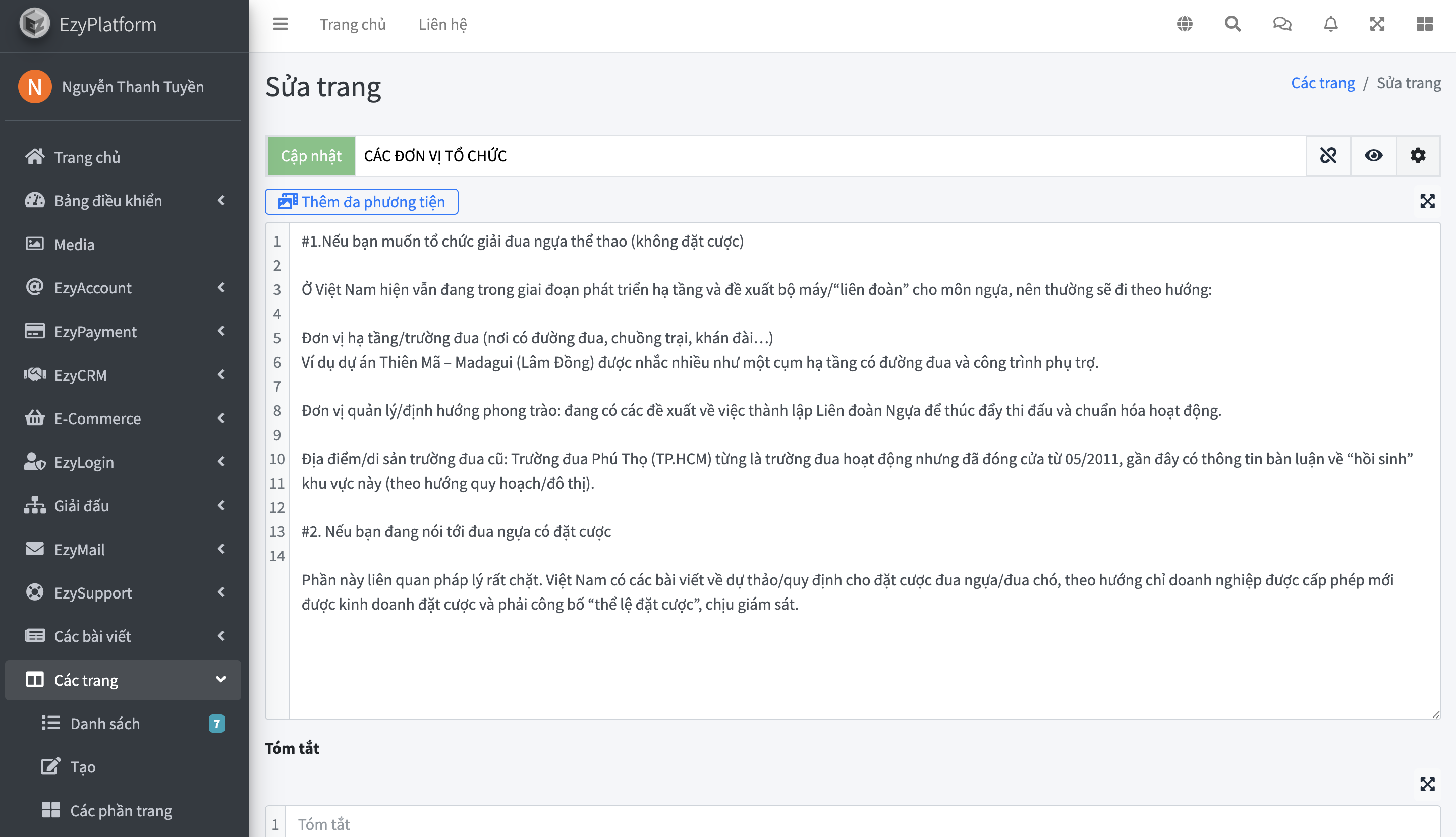Click the Các trang breadcrumb link

click(1322, 83)
